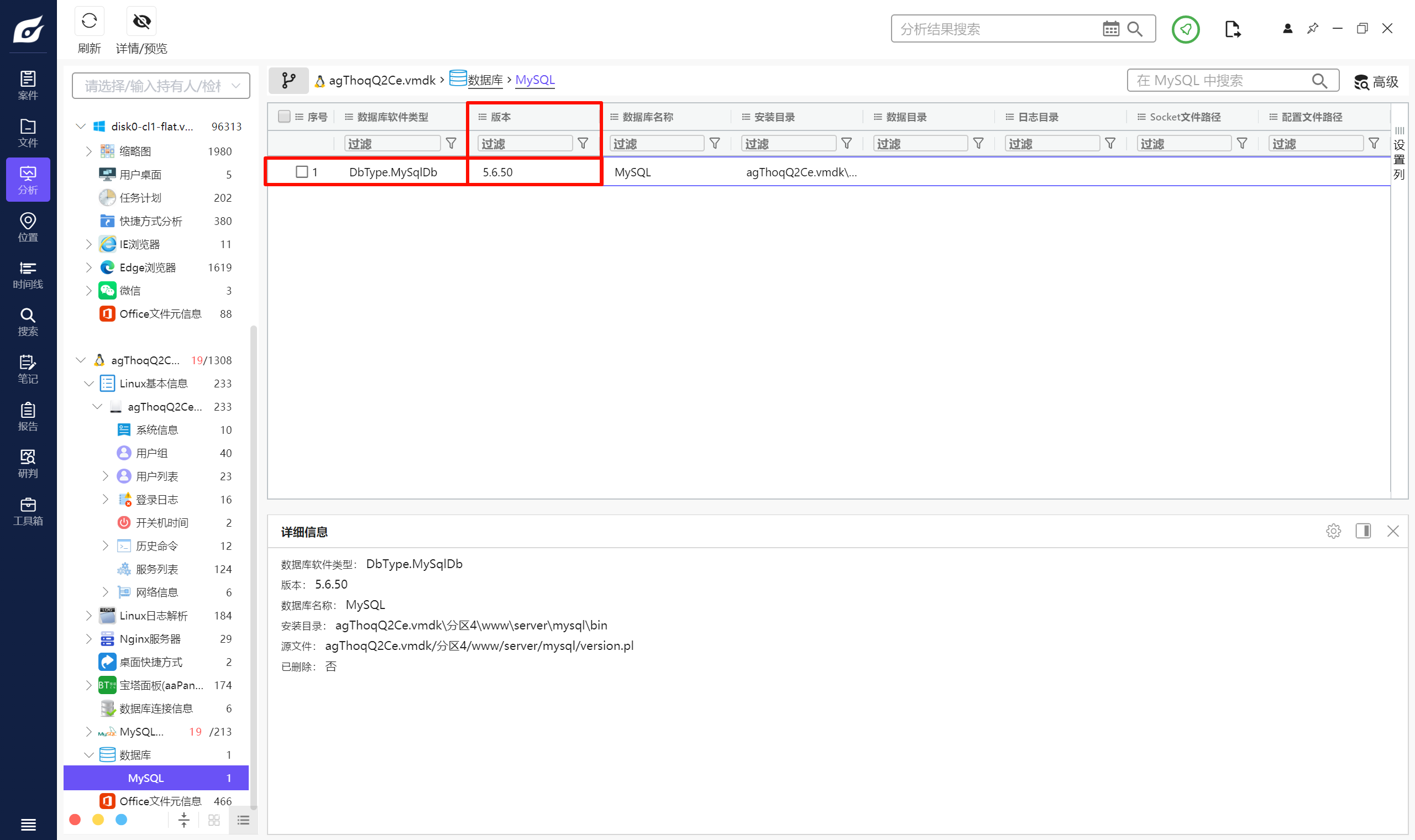Open the 笔记 sidebar section
The height and width of the screenshot is (840, 1415).
pyautogui.click(x=28, y=369)
